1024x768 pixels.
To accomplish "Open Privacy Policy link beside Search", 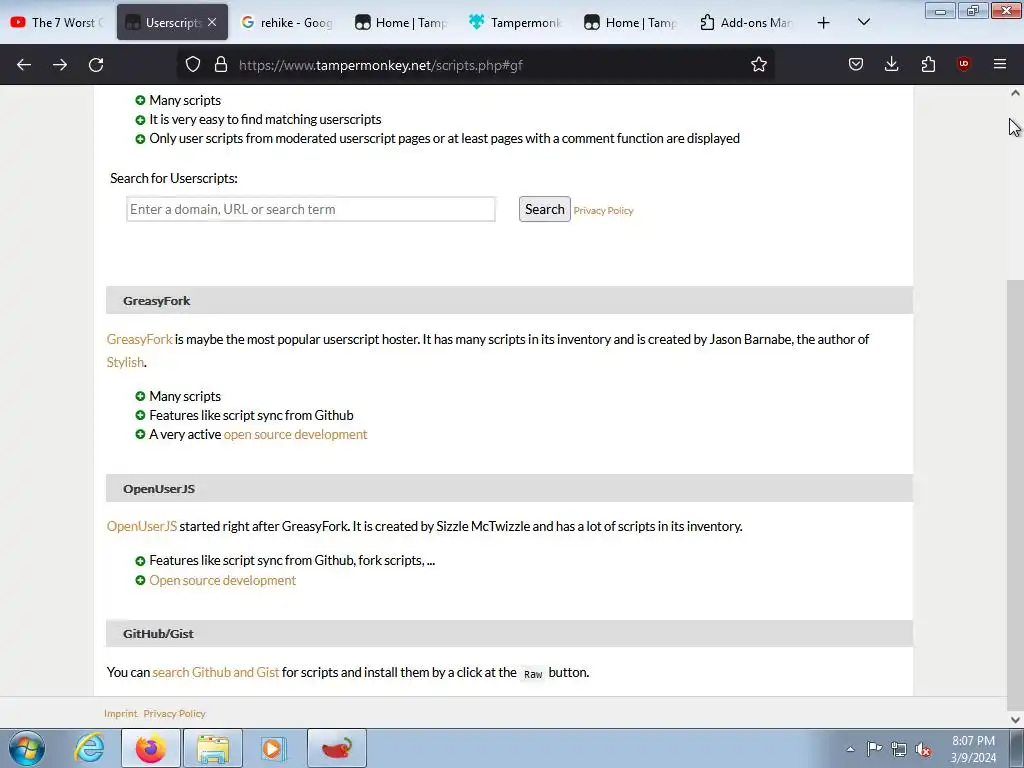I will [x=603, y=210].
